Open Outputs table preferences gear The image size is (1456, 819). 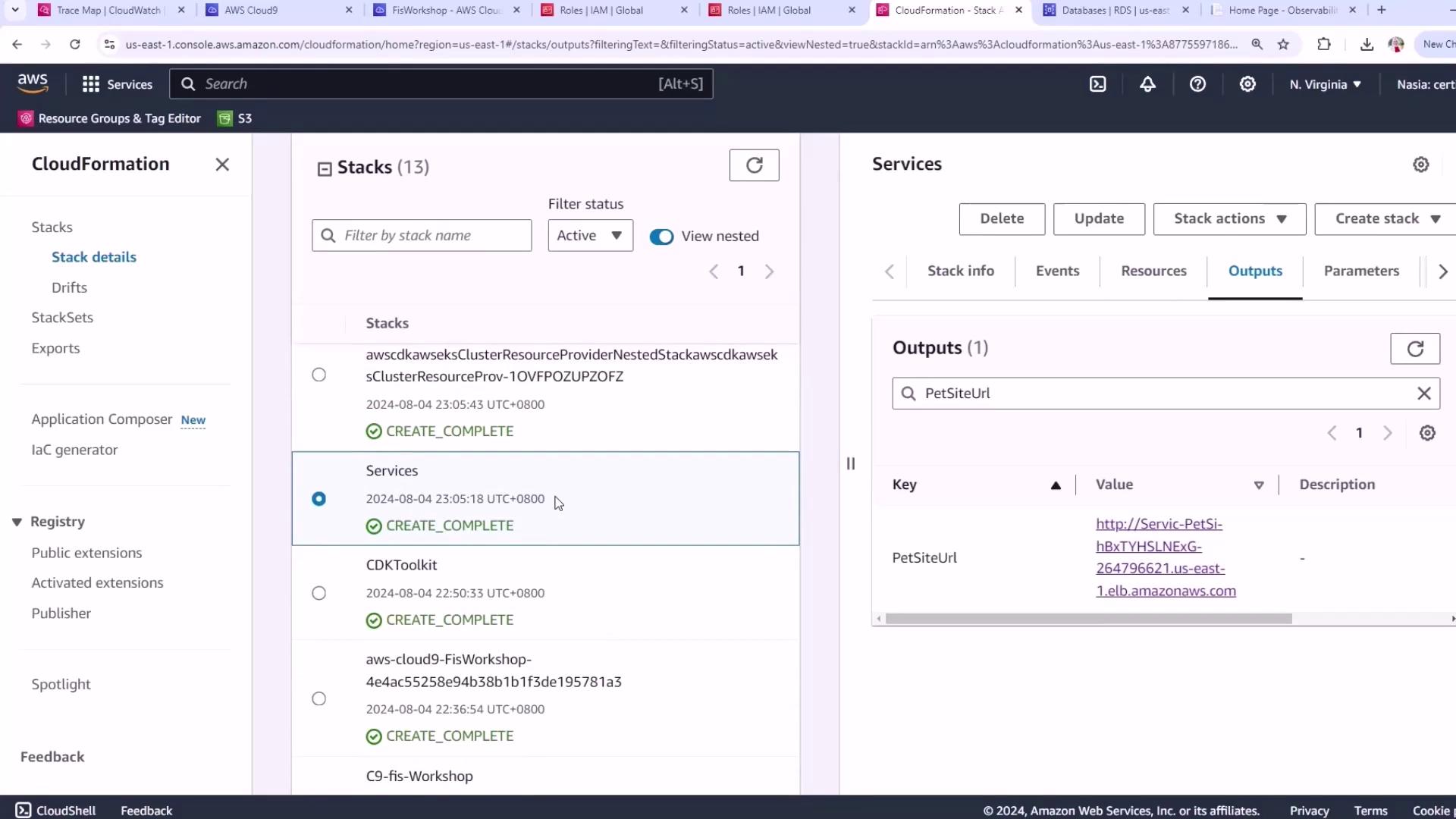(x=1427, y=433)
